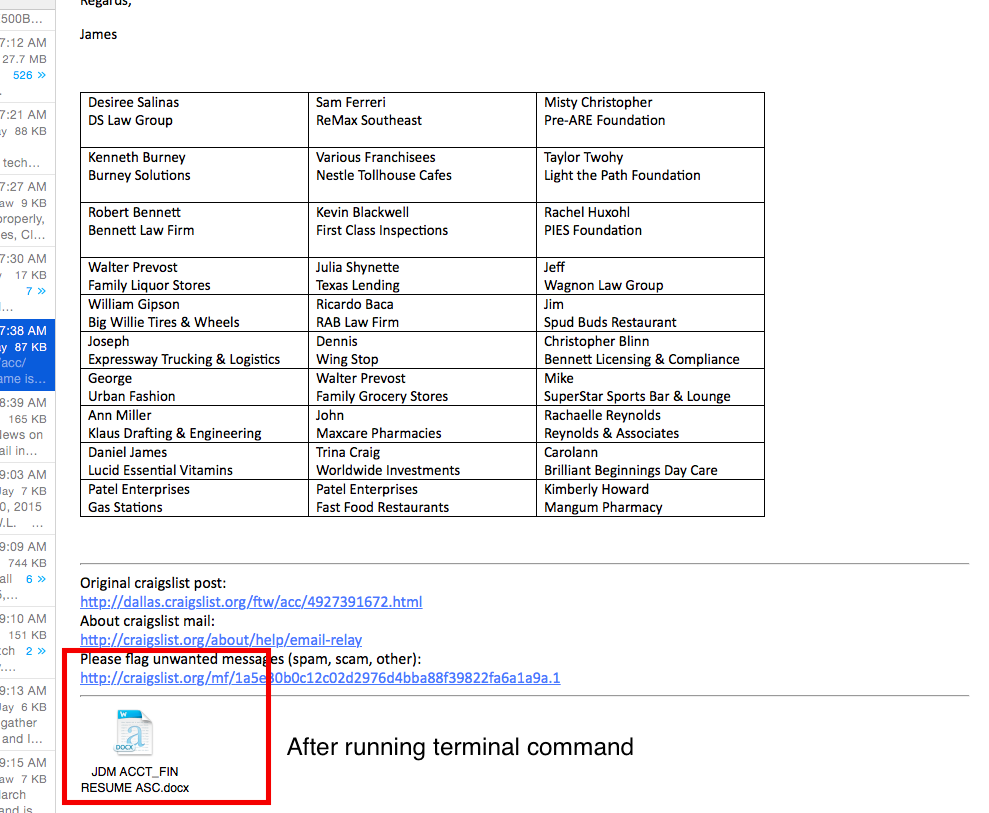
Task: Select the 7:21 AM 88 KB message
Action: coord(27,138)
